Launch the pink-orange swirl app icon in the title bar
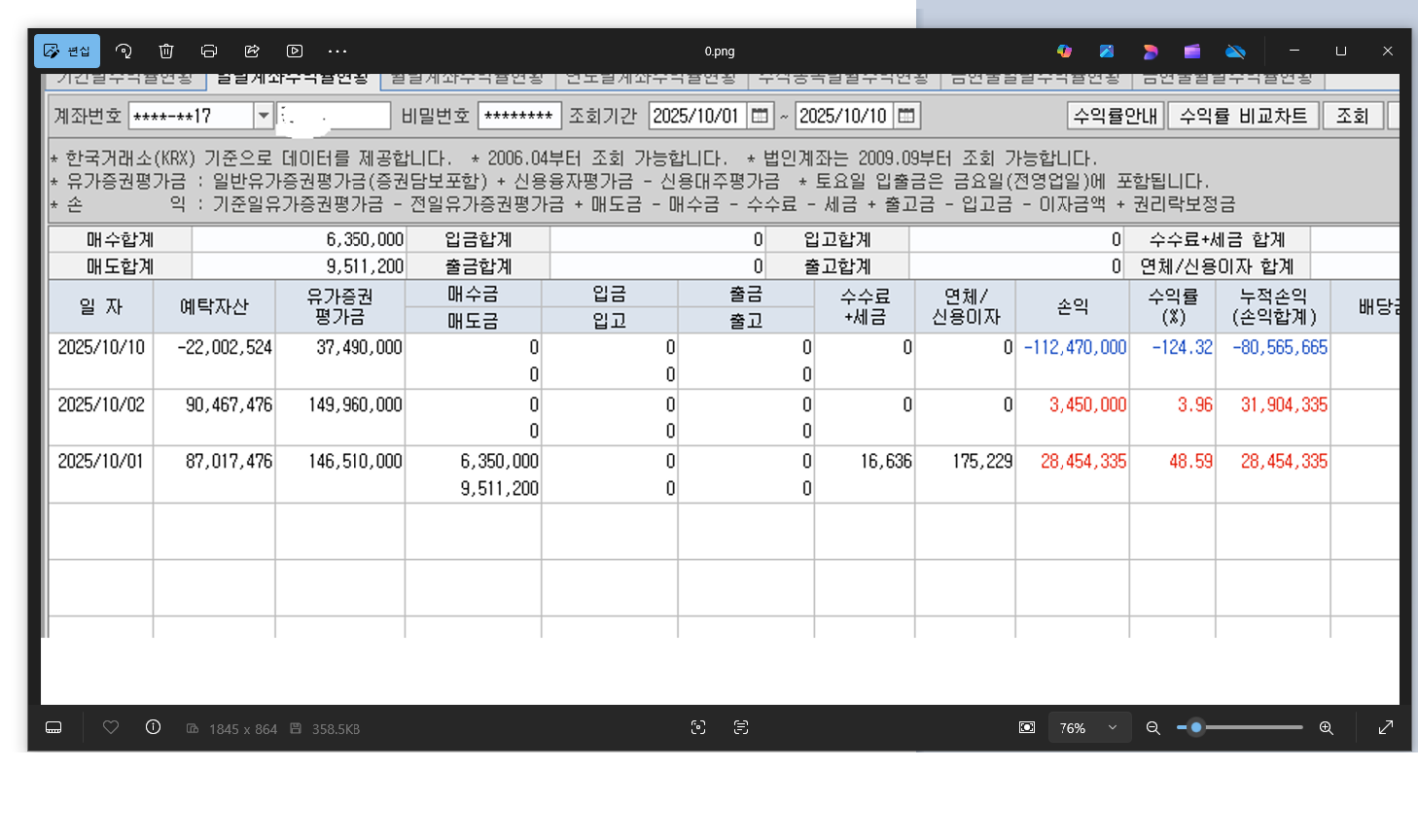The height and width of the screenshot is (840, 1418). click(1151, 51)
